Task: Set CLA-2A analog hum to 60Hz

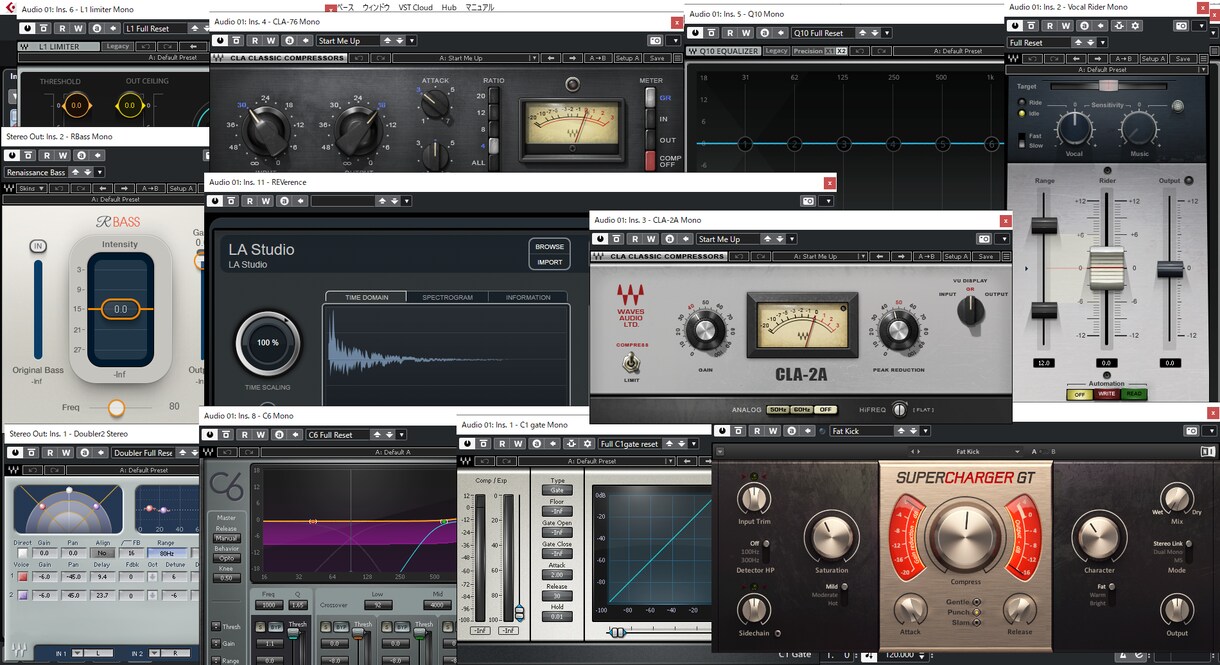Action: pyautogui.click(x=802, y=410)
